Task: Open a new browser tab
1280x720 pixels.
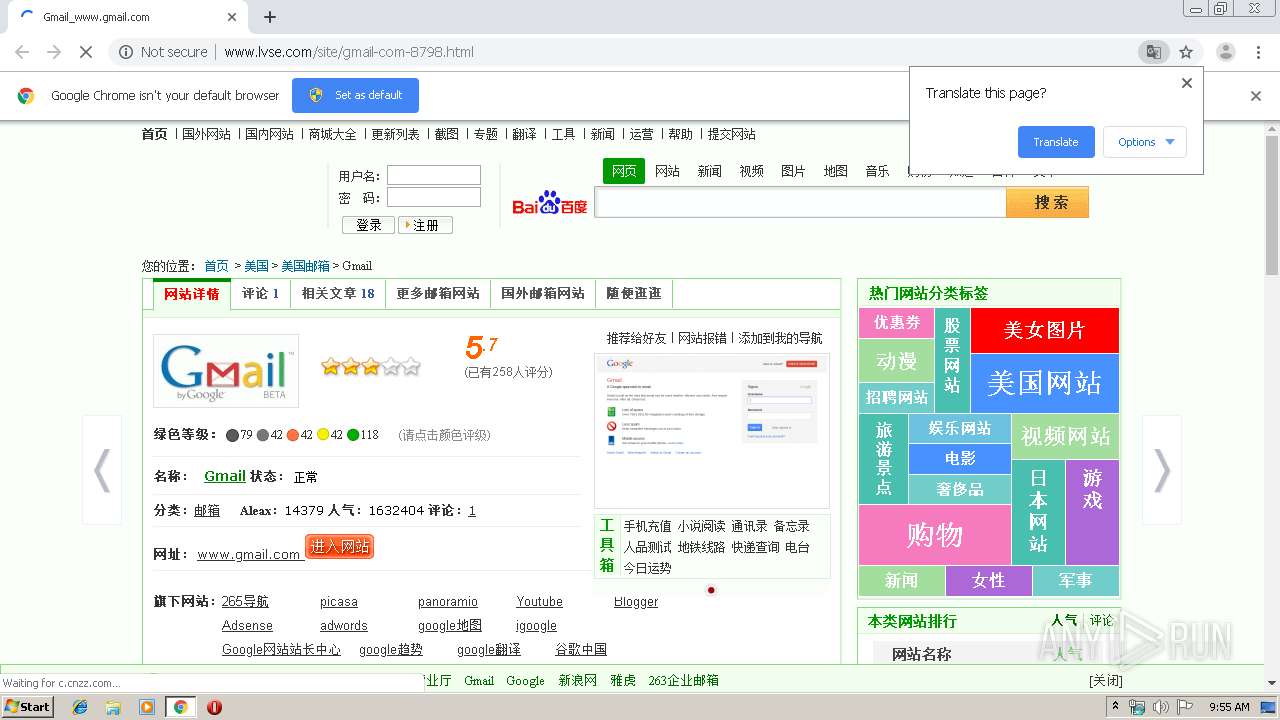Action: click(x=270, y=17)
